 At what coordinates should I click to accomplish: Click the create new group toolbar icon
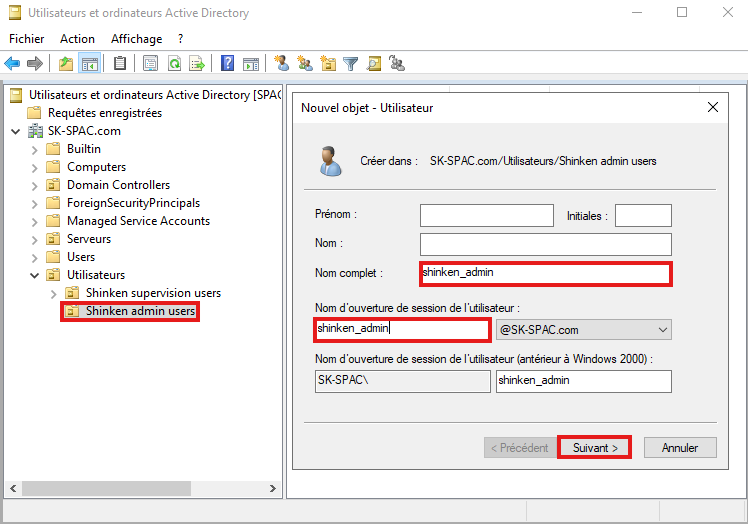coord(305,63)
